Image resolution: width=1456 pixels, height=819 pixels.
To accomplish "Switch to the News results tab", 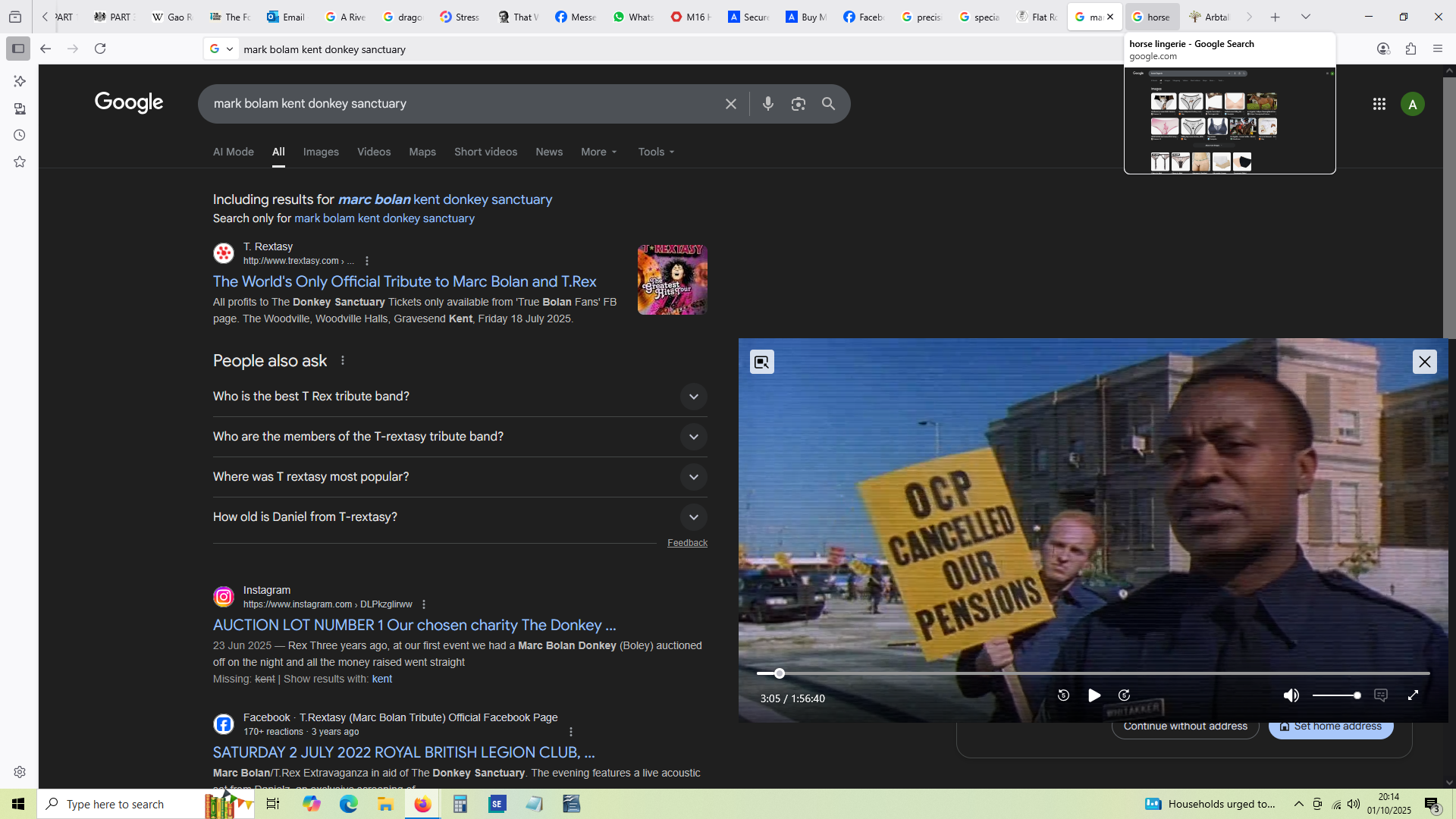I will (x=549, y=152).
